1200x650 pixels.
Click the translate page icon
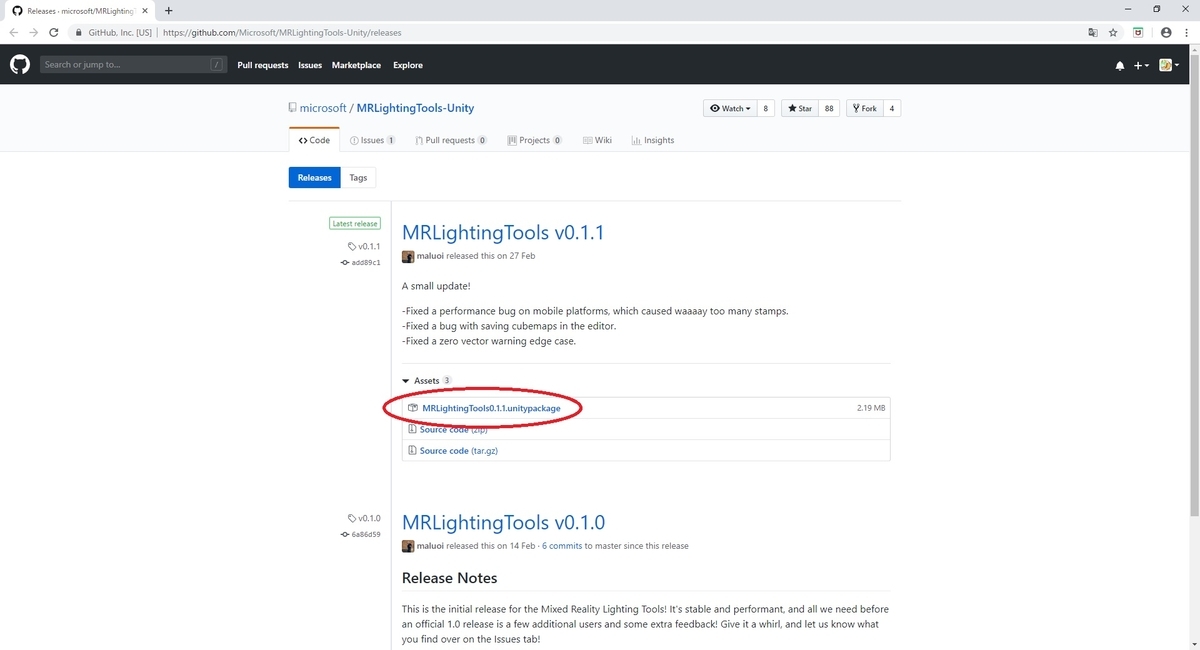[x=1093, y=32]
